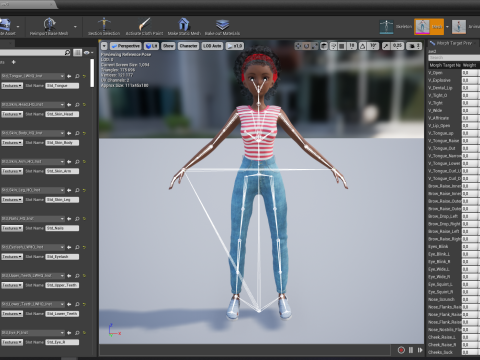Image resolution: width=480 pixels, height=360 pixels.
Task: Open rotation snap angle 10° dropdown
Action: tap(373, 46)
